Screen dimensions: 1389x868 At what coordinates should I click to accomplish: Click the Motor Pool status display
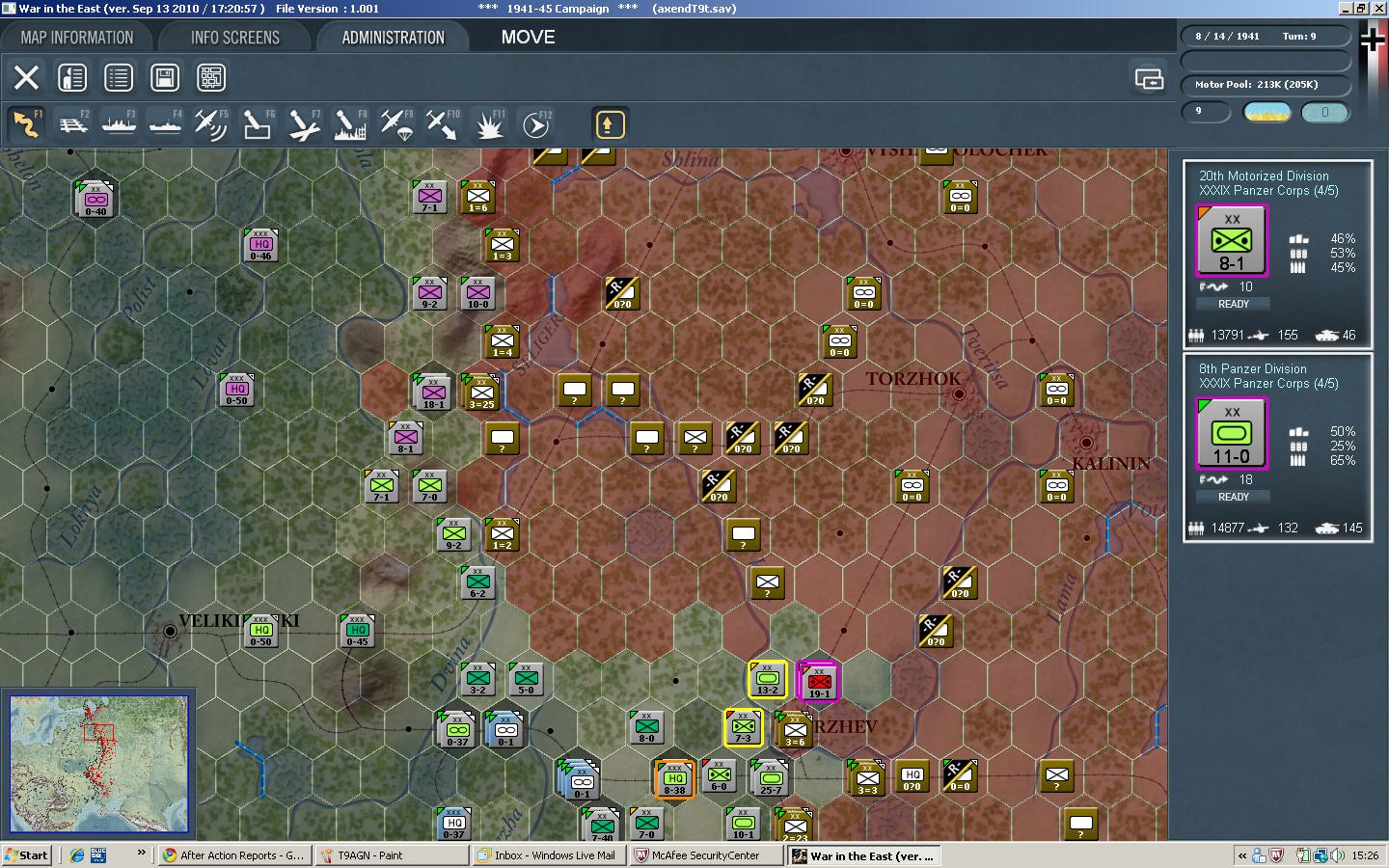1265,84
